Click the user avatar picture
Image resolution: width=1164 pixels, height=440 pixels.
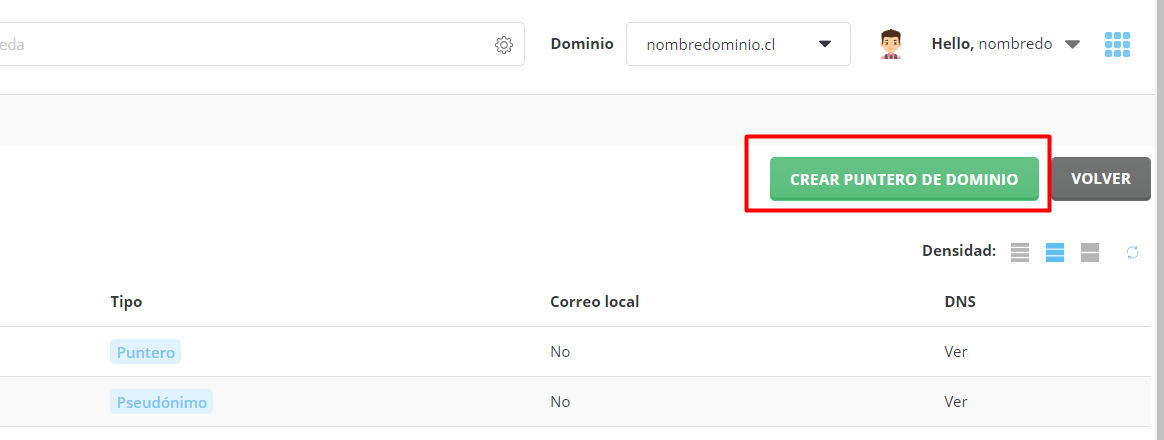889,45
